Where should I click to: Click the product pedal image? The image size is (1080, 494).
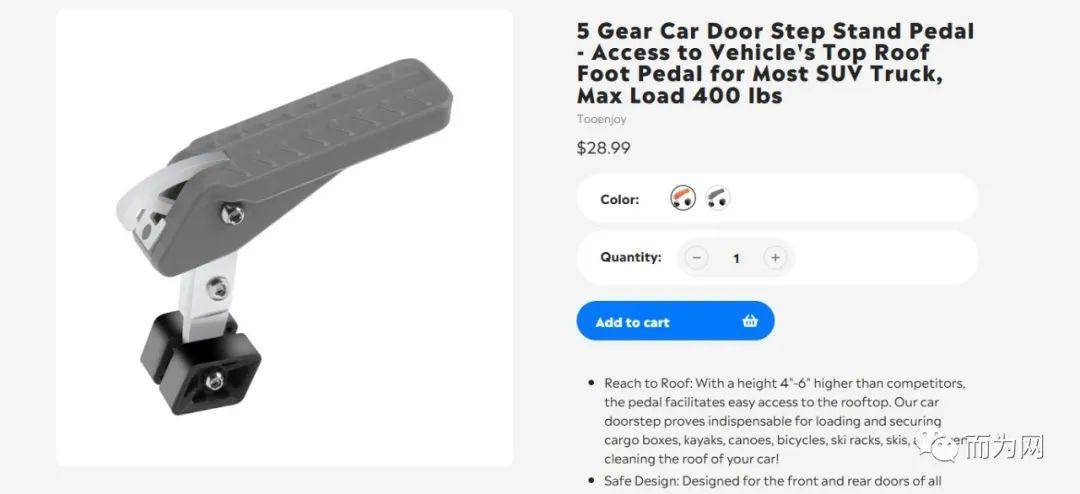coord(284,238)
